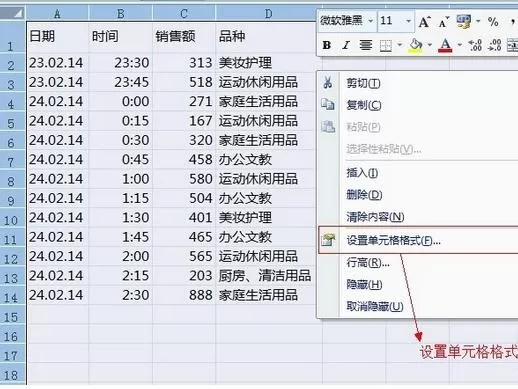The image size is (518, 389).
Task: Open the Borders dropdown arrow
Action: point(400,45)
